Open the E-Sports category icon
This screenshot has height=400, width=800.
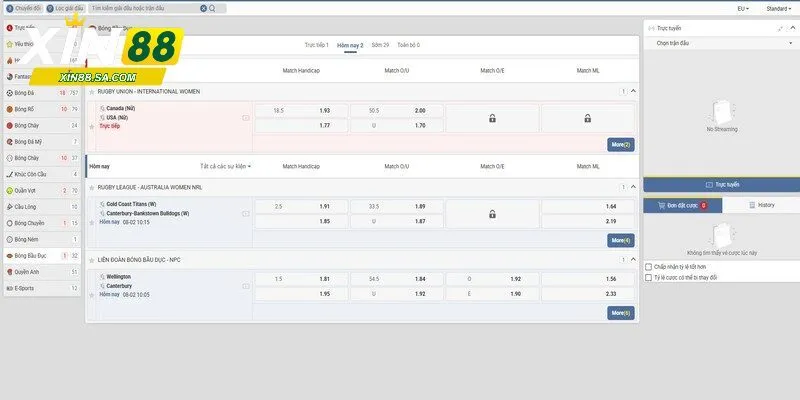tap(8, 287)
